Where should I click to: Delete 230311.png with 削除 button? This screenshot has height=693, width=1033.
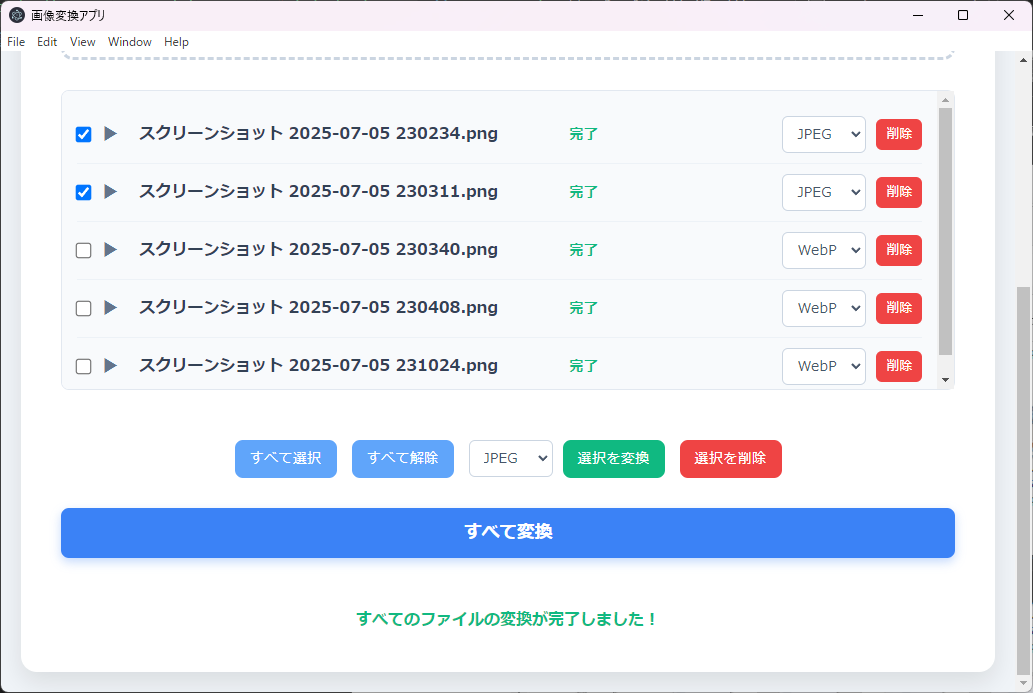(899, 192)
